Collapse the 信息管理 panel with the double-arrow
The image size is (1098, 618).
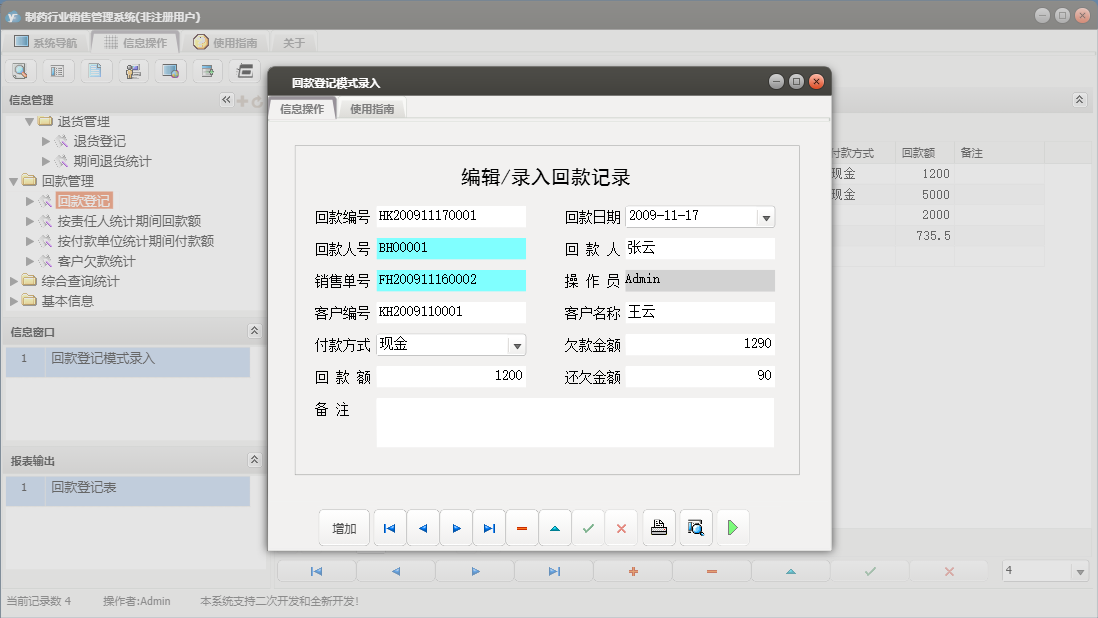226,100
